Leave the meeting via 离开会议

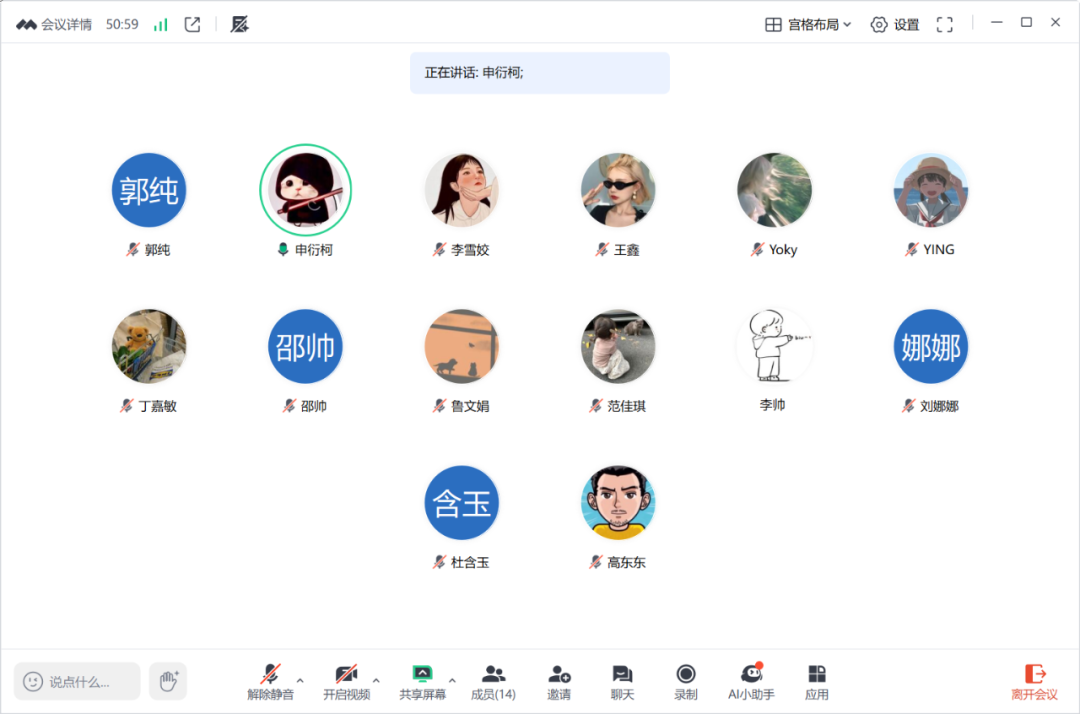pos(1034,681)
